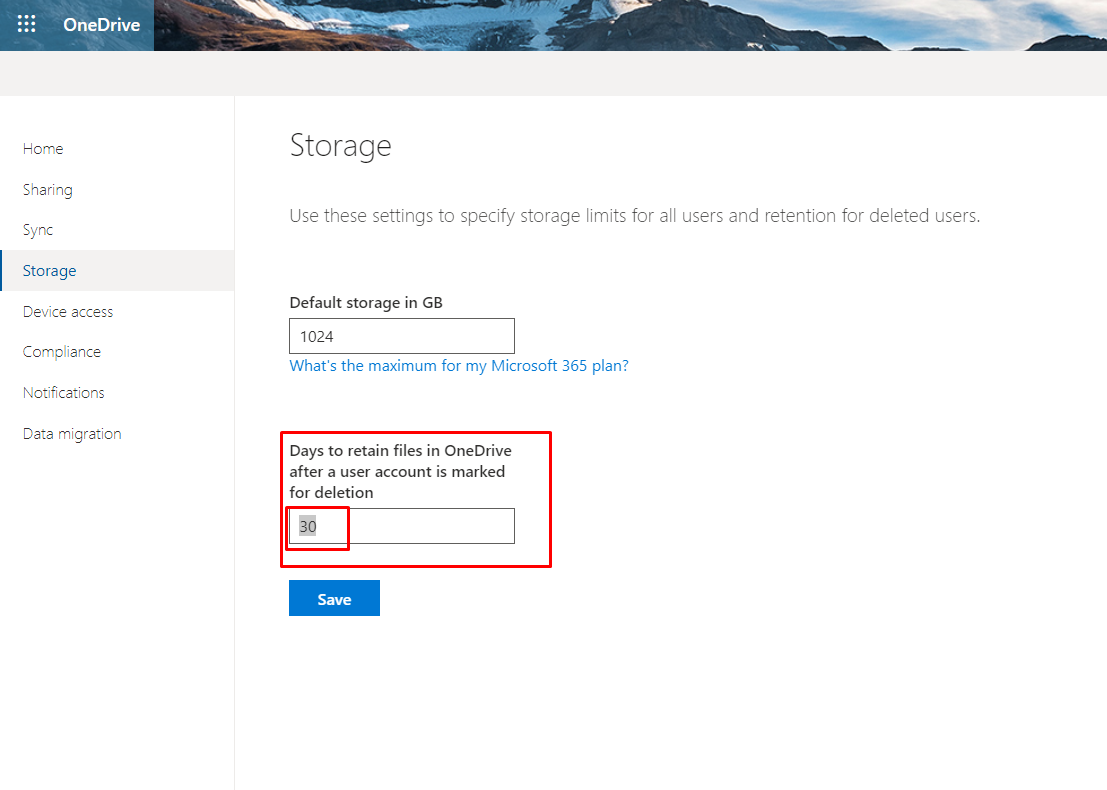Open the Compliance page
The image size is (1107, 790).
point(61,352)
